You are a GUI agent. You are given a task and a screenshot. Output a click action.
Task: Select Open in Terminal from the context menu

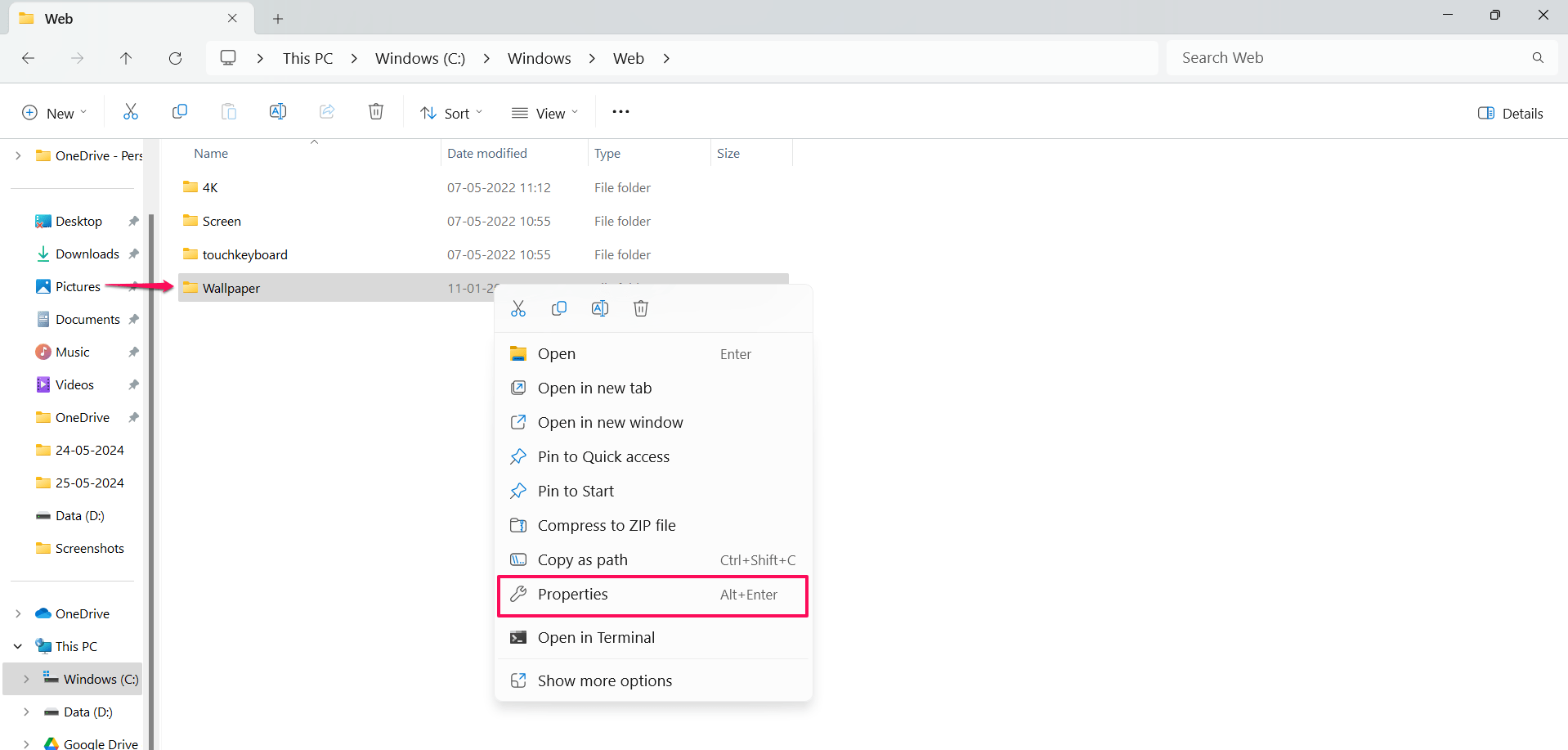[x=596, y=637]
